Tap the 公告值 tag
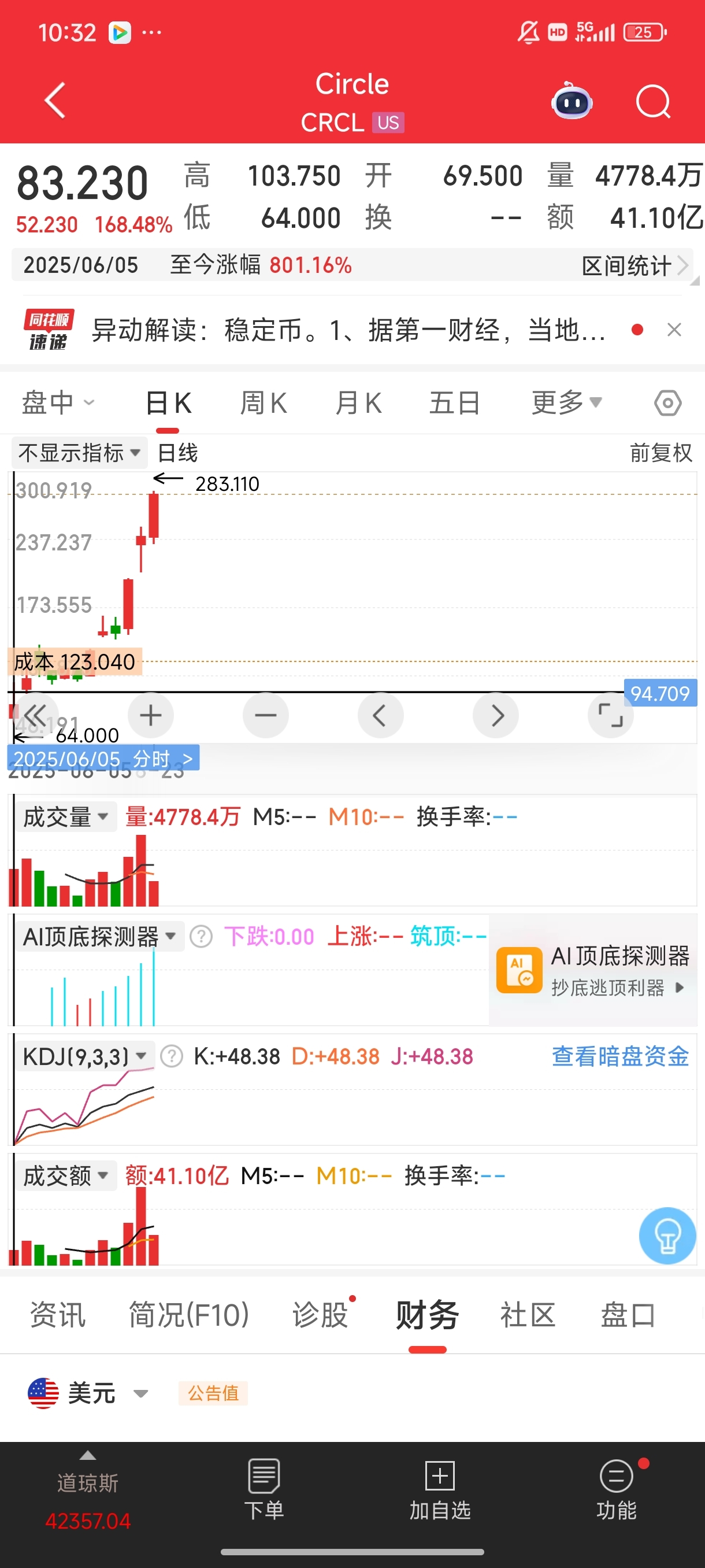 (x=213, y=1393)
